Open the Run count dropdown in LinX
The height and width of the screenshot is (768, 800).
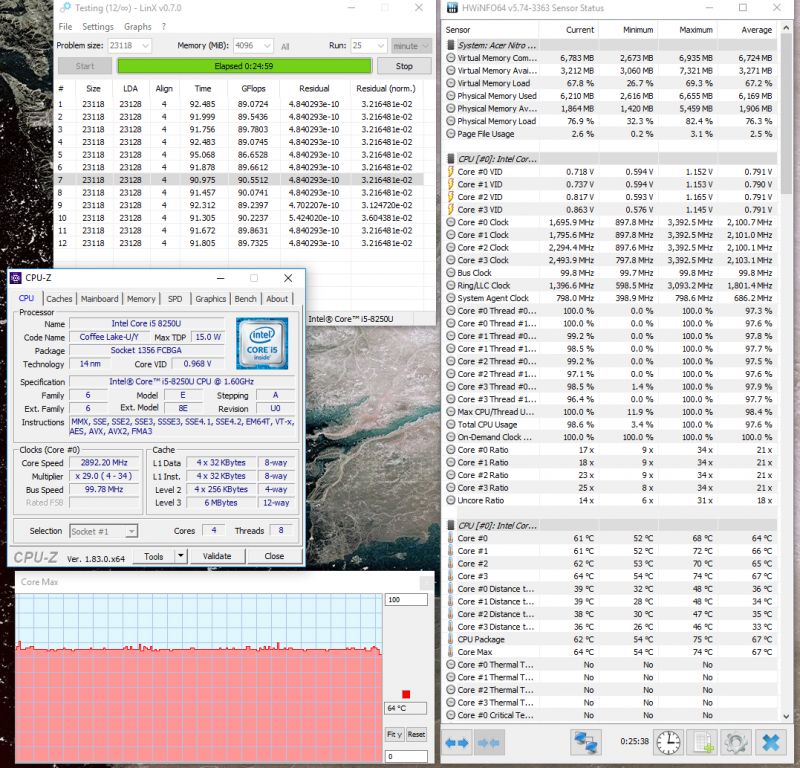pos(381,45)
